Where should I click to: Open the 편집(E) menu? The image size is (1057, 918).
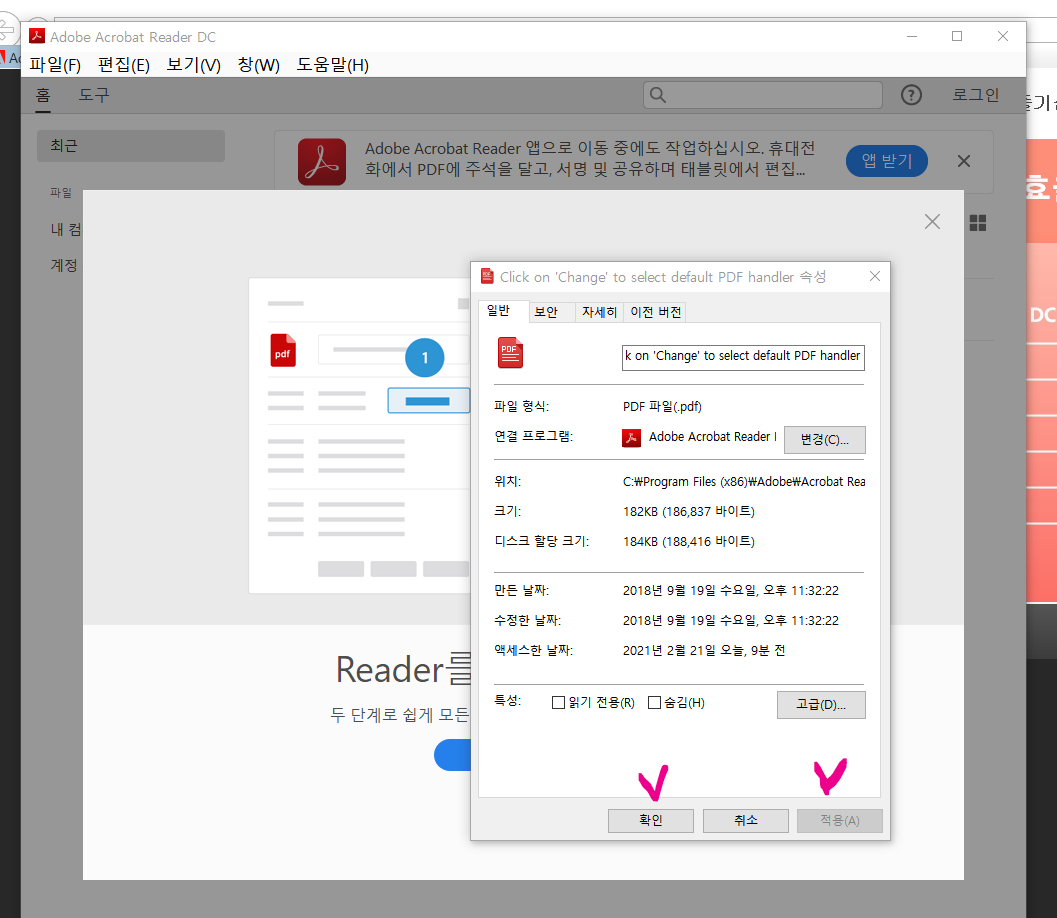[124, 65]
